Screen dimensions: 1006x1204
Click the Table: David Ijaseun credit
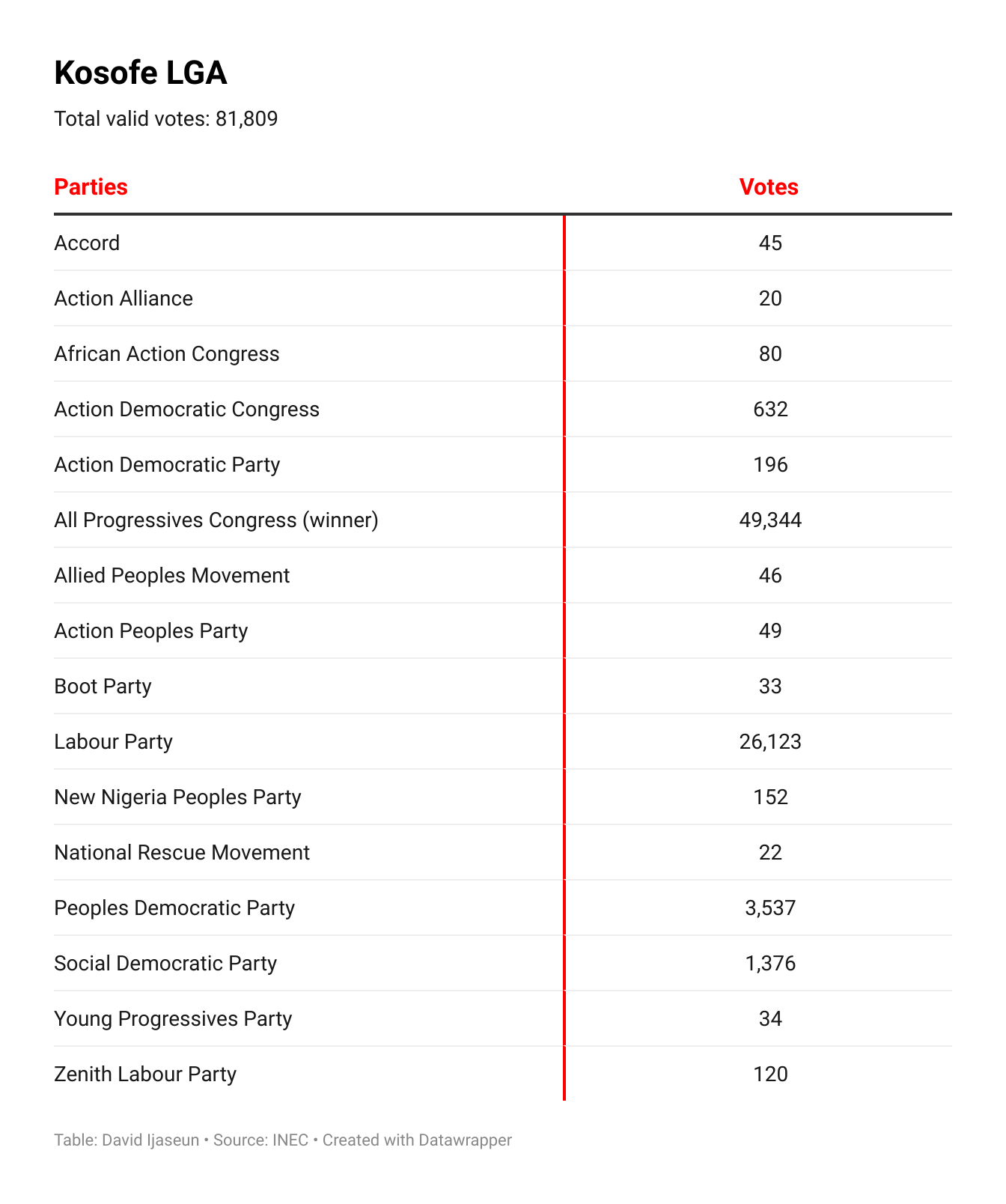click(126, 1140)
